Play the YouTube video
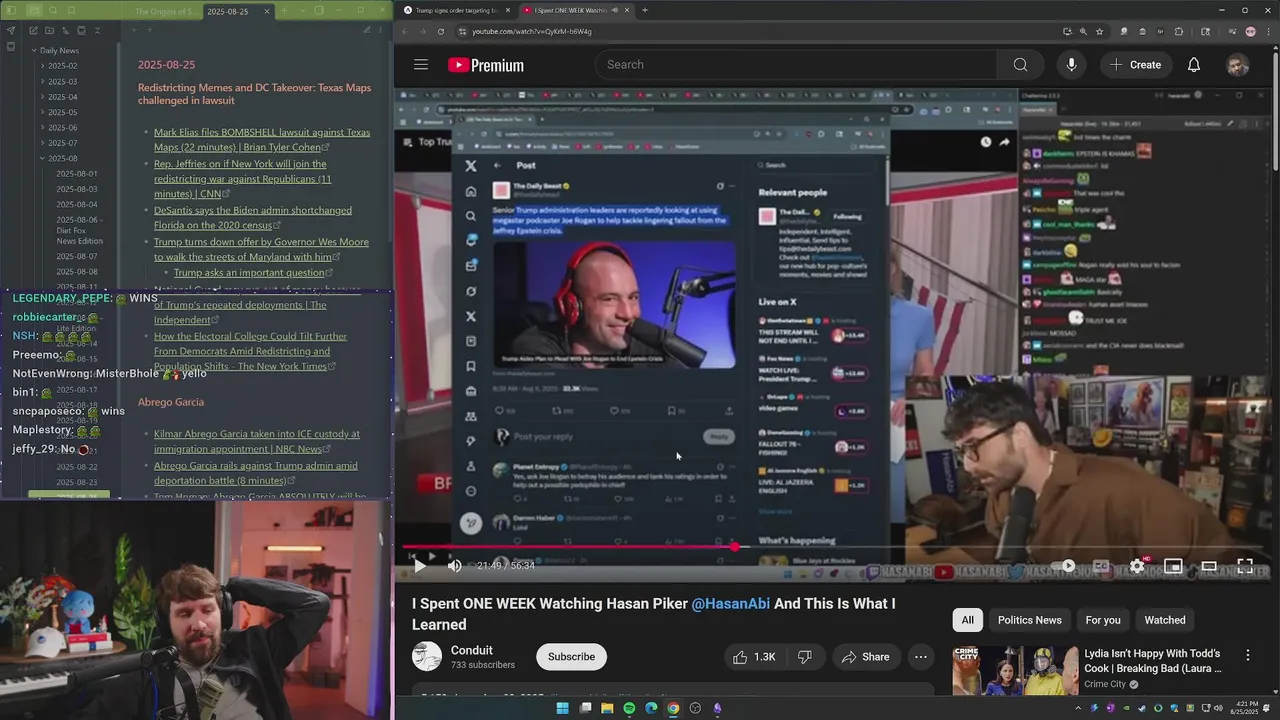 (x=420, y=566)
